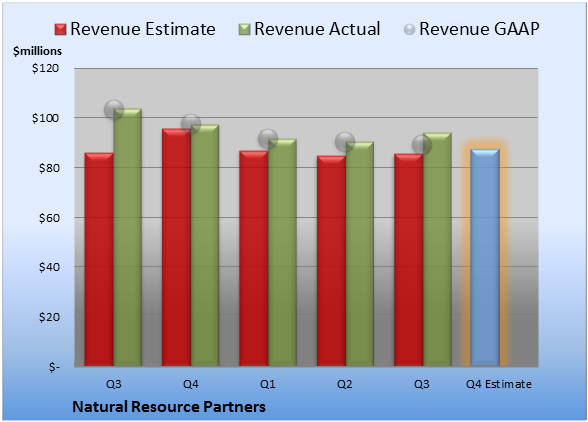Click the gray Revenue GAAP legend circle
This screenshot has height=422, width=588.
pos(410,29)
